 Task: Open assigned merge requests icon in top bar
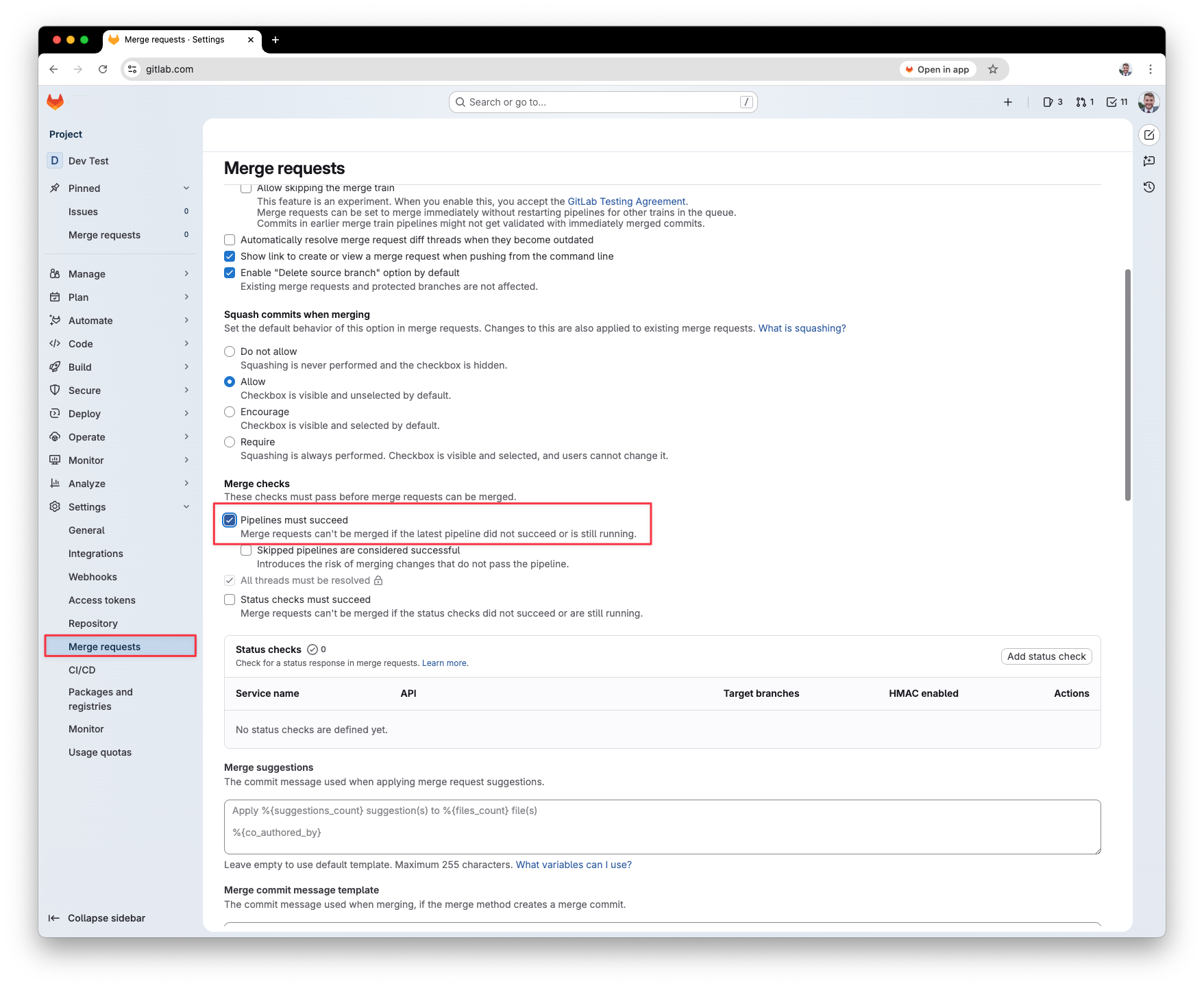(1084, 102)
